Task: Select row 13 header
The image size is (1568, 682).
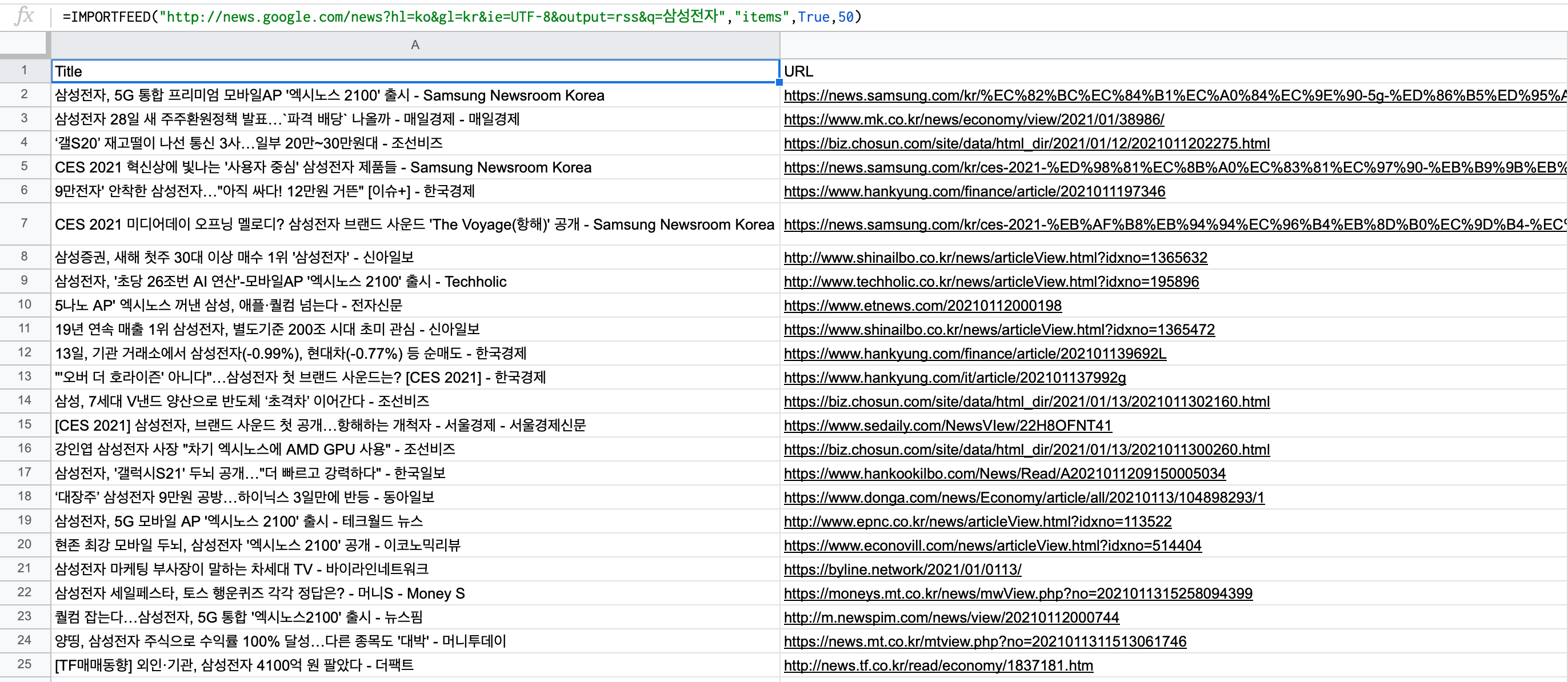Action: click(25, 376)
